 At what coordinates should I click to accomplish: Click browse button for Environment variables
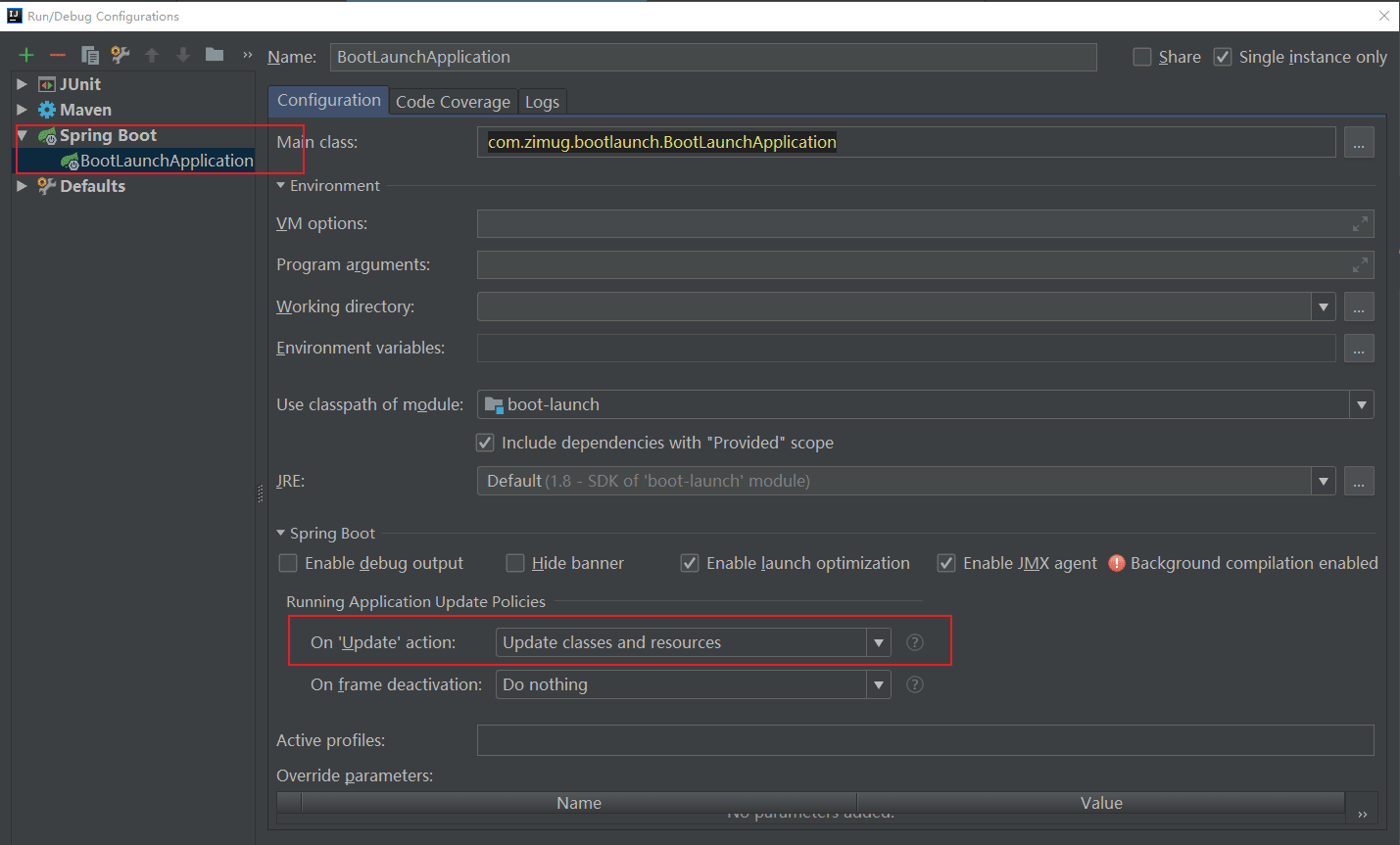coord(1359,349)
